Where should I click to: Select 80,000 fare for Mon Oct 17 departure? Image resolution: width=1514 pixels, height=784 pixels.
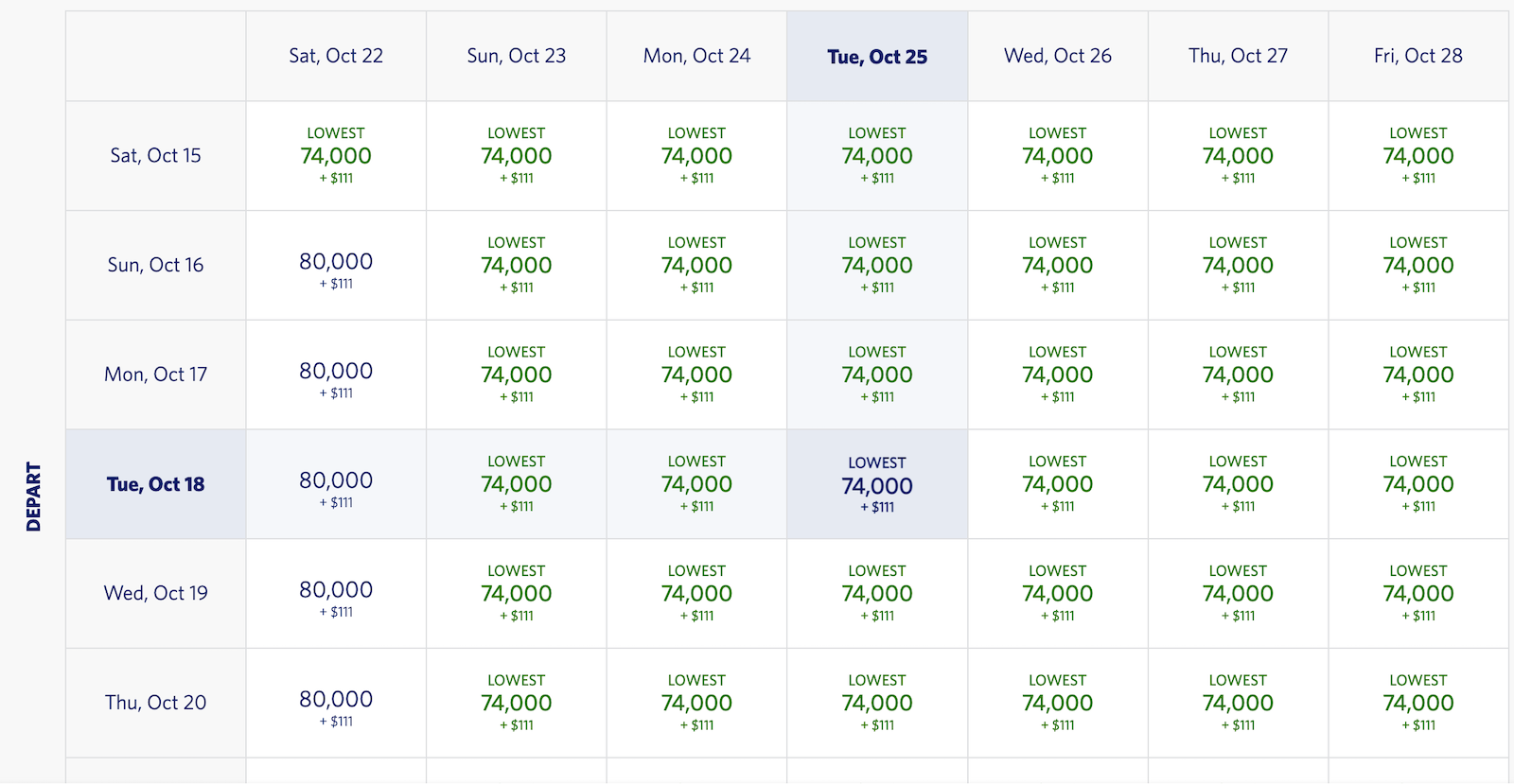click(x=336, y=375)
